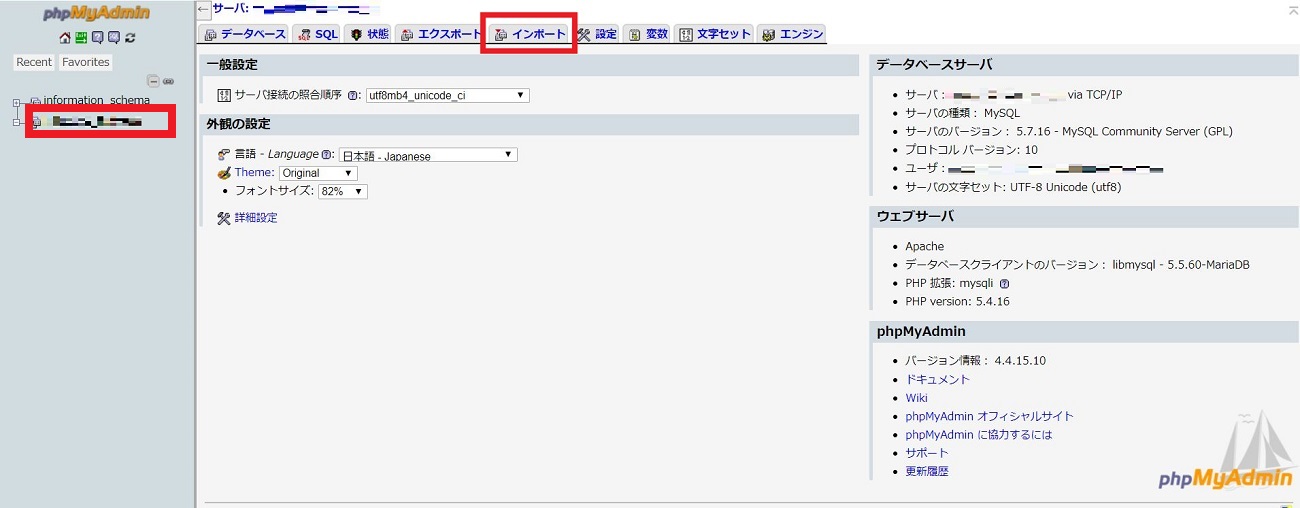Click the Recent button in sidebar
Image resolution: width=1300 pixels, height=508 pixels.
[34, 62]
